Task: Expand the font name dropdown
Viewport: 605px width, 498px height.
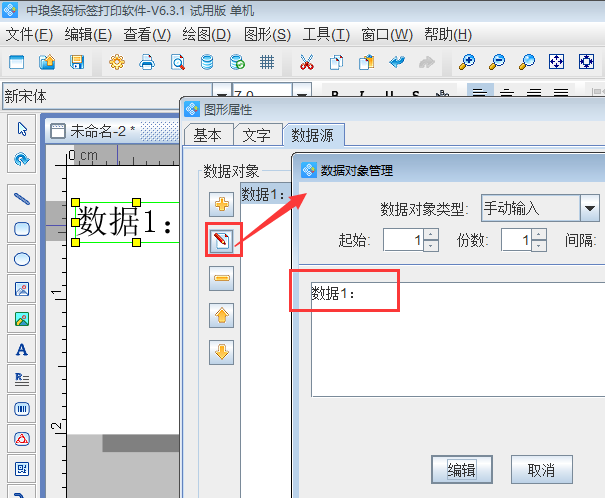Action: (x=220, y=97)
